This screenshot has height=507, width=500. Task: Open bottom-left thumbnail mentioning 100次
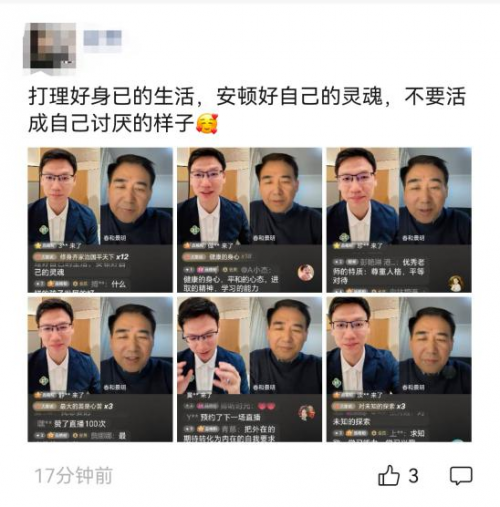[100, 369]
